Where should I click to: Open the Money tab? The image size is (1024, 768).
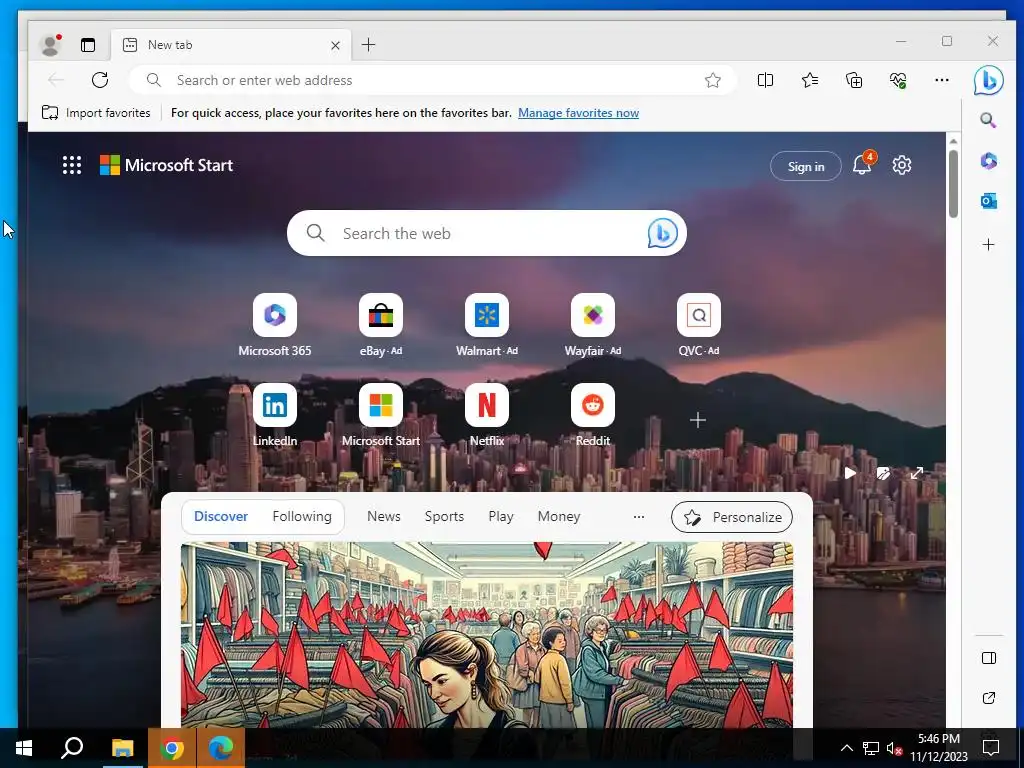point(559,517)
